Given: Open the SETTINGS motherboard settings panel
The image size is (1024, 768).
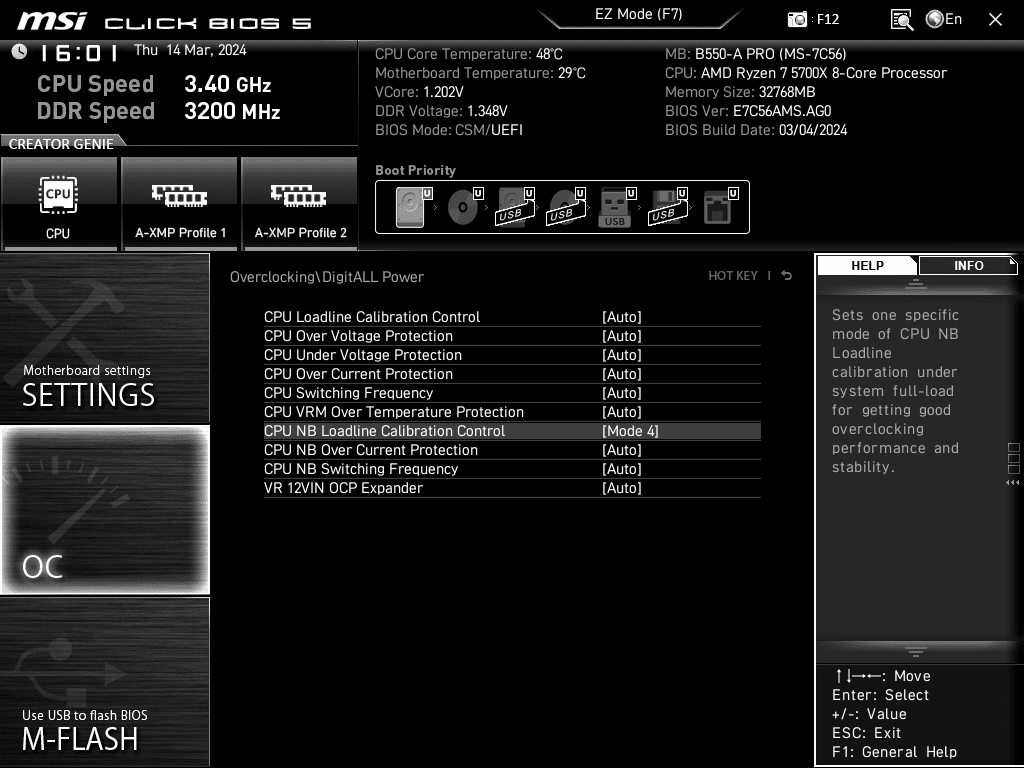Looking at the screenshot, I should pos(104,338).
